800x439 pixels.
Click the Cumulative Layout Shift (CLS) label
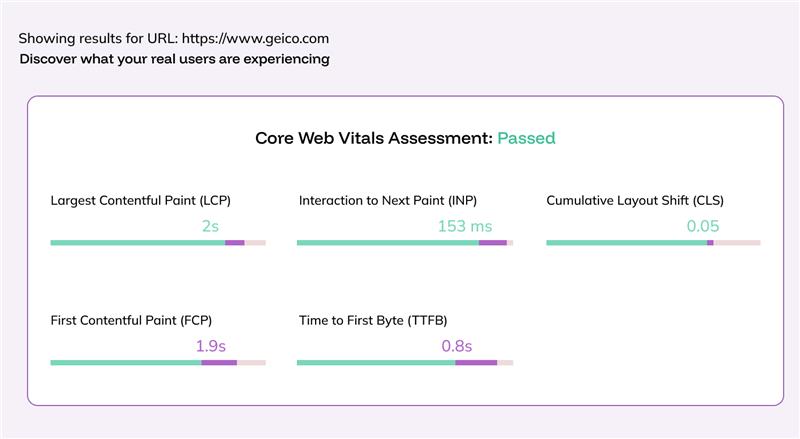pos(635,200)
